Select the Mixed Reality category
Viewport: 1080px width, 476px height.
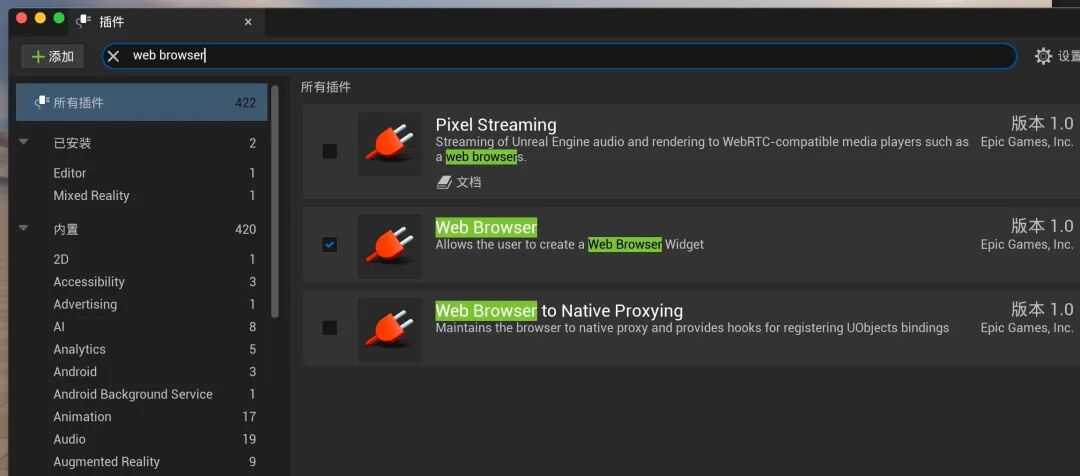(91, 196)
